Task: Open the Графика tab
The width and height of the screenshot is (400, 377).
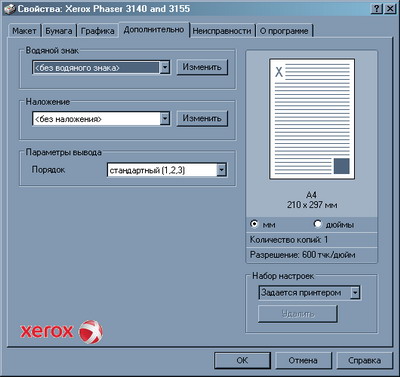Action: tap(98, 31)
